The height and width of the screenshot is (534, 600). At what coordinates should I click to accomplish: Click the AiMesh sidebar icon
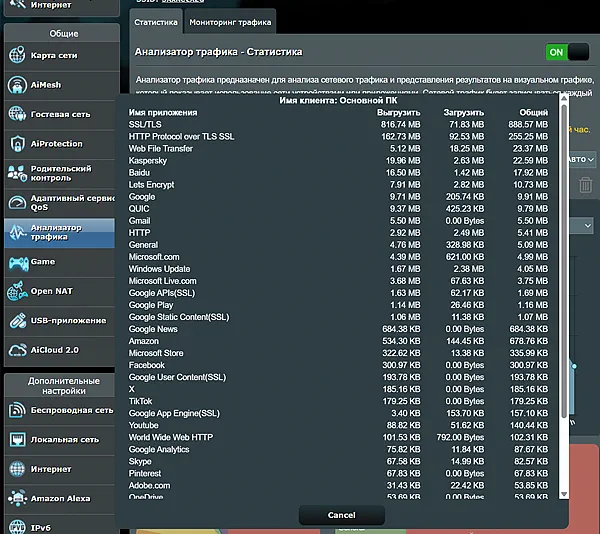19,85
